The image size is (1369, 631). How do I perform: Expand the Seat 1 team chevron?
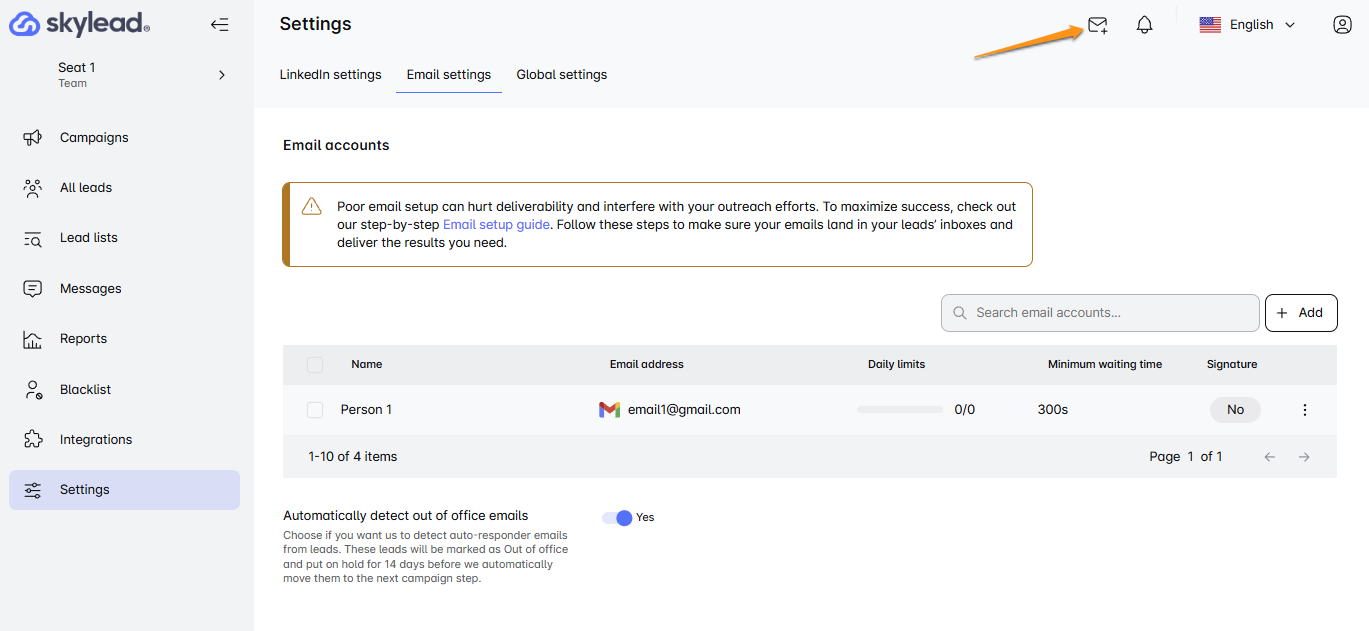(222, 75)
